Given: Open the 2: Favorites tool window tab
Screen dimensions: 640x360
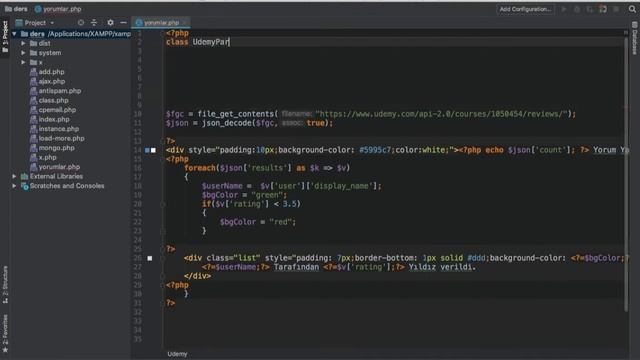Looking at the screenshot, I should 5,333.
